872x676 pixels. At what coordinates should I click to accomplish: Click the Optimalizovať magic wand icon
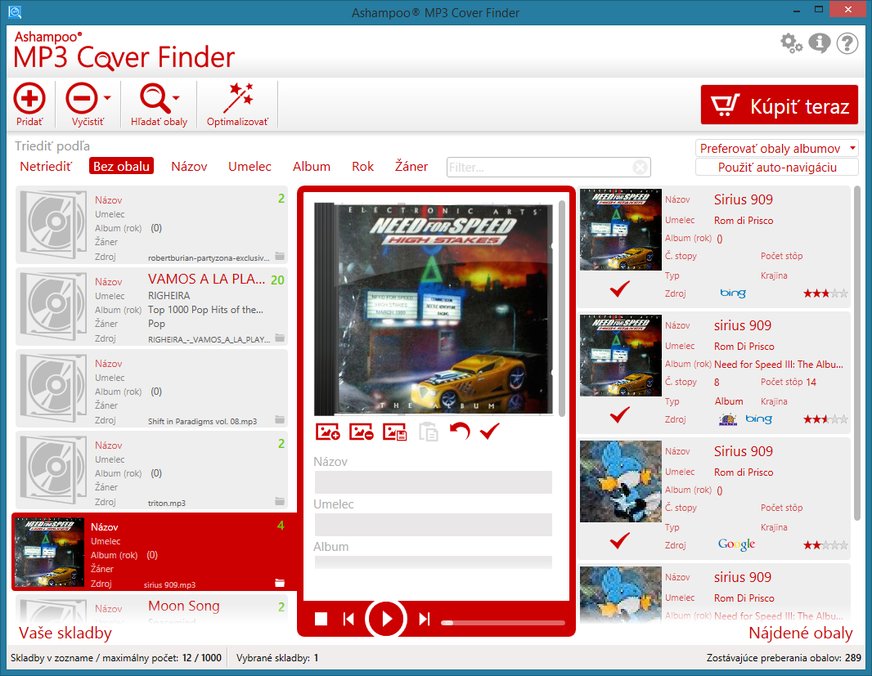coord(237,98)
